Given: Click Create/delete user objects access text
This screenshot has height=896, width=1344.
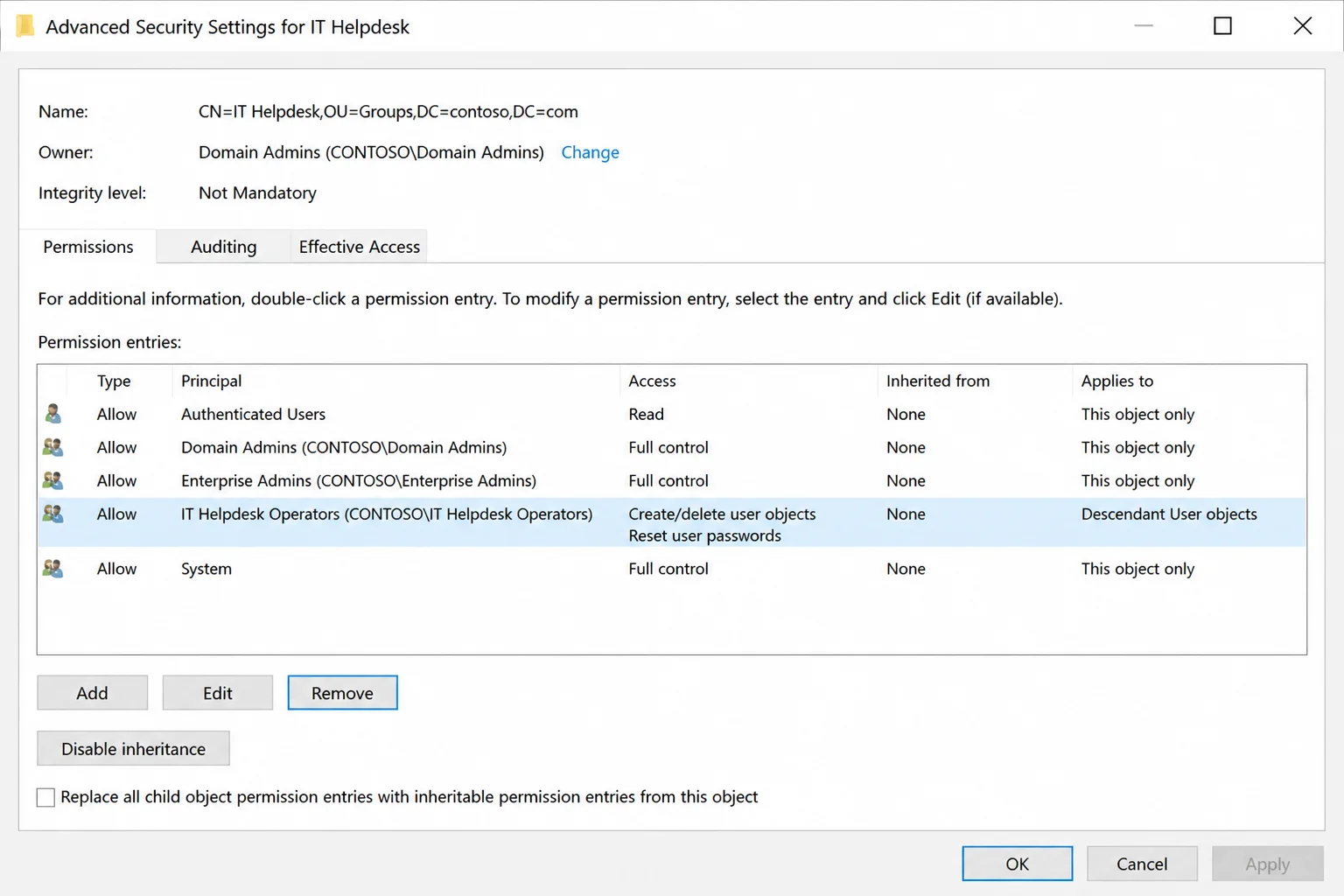Looking at the screenshot, I should 722,514.
